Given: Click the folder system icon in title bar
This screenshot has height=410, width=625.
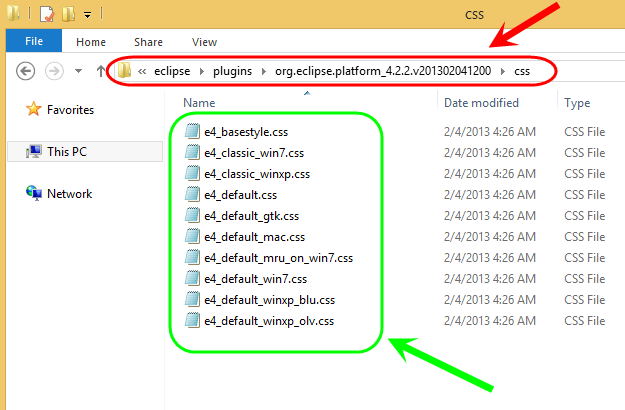Looking at the screenshot, I should pyautogui.click(x=13, y=13).
